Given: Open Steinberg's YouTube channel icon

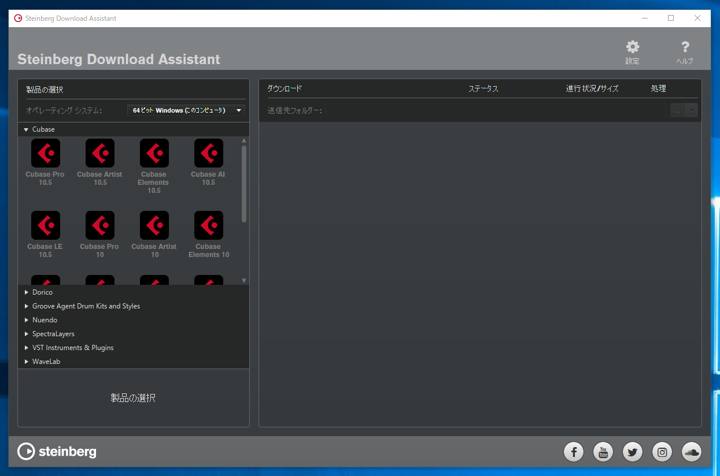Looking at the screenshot, I should click(603, 452).
